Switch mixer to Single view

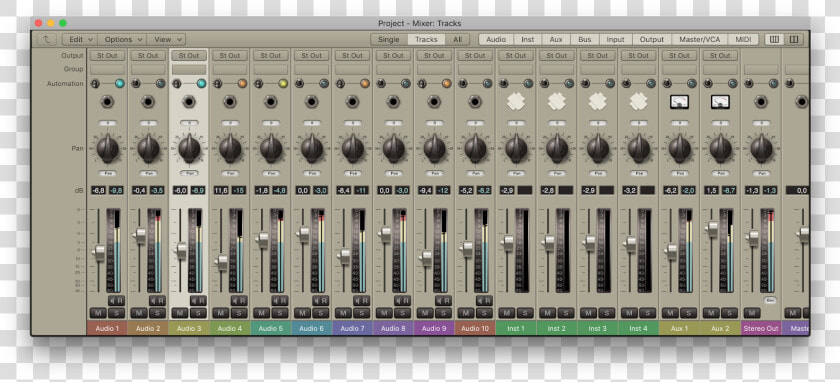[x=388, y=39]
